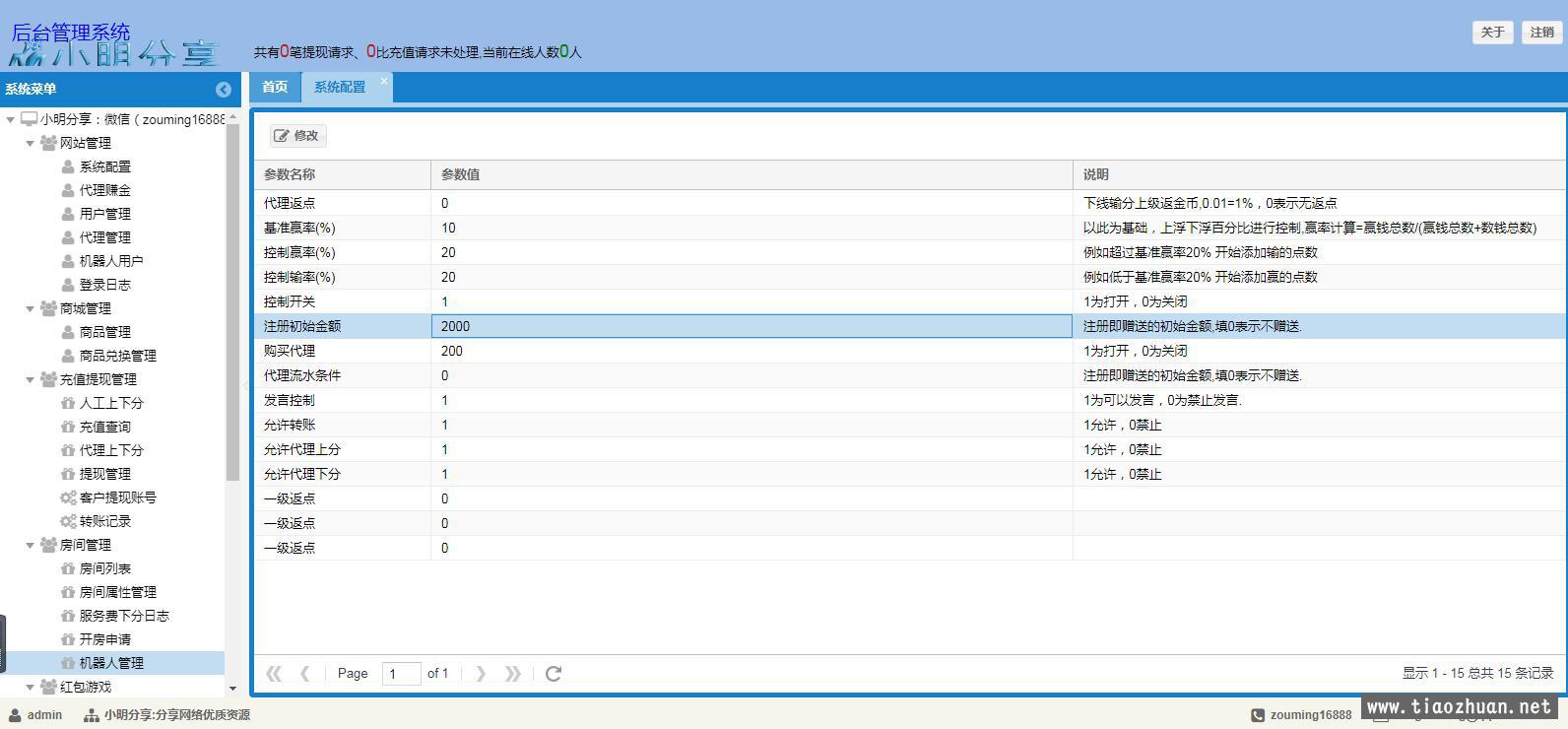Screen dimensions: 1568x729
Task: Click the sidebar scrollbar down arrow
Action: (x=232, y=689)
